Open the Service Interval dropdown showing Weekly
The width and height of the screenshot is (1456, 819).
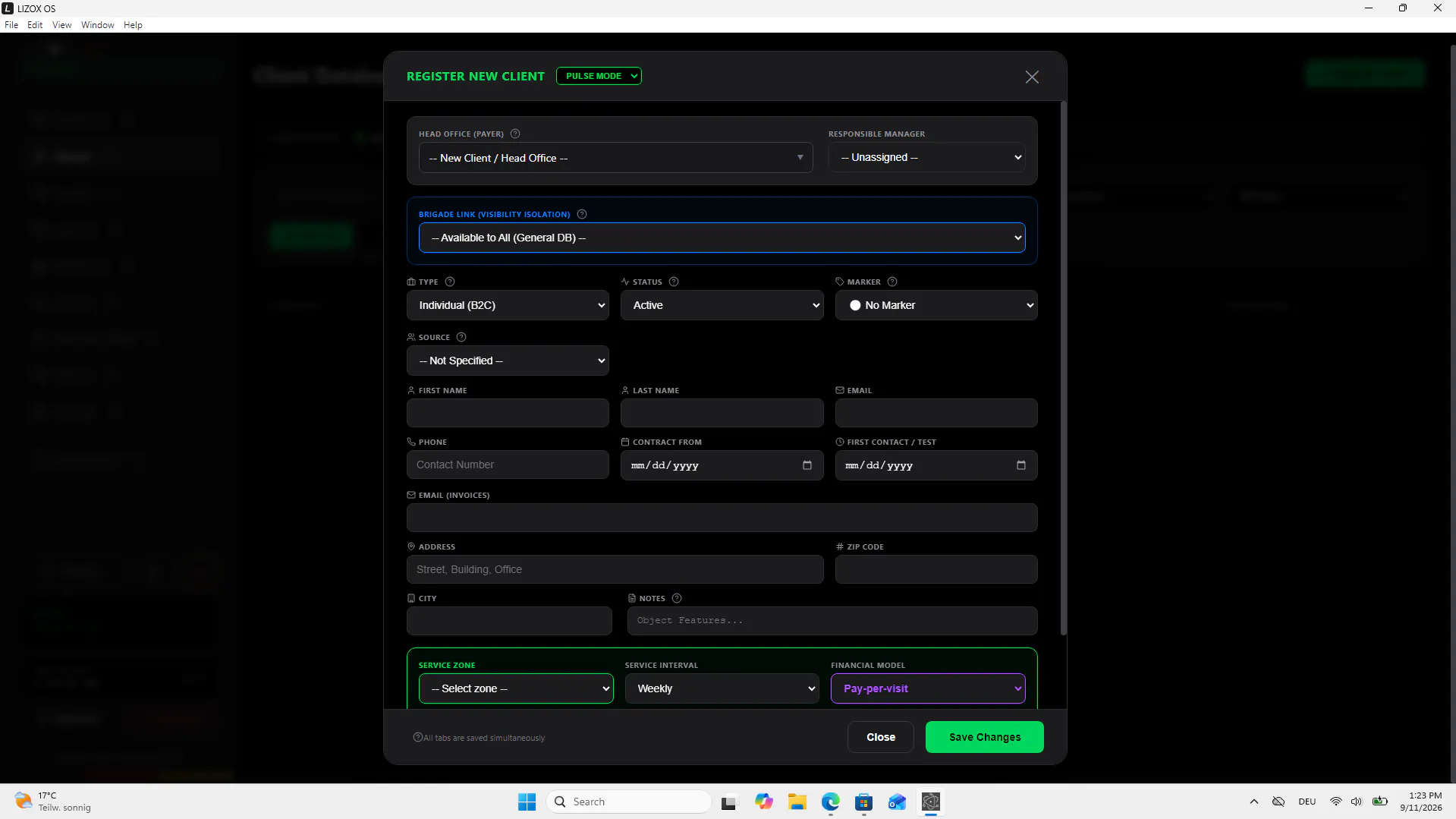point(722,688)
